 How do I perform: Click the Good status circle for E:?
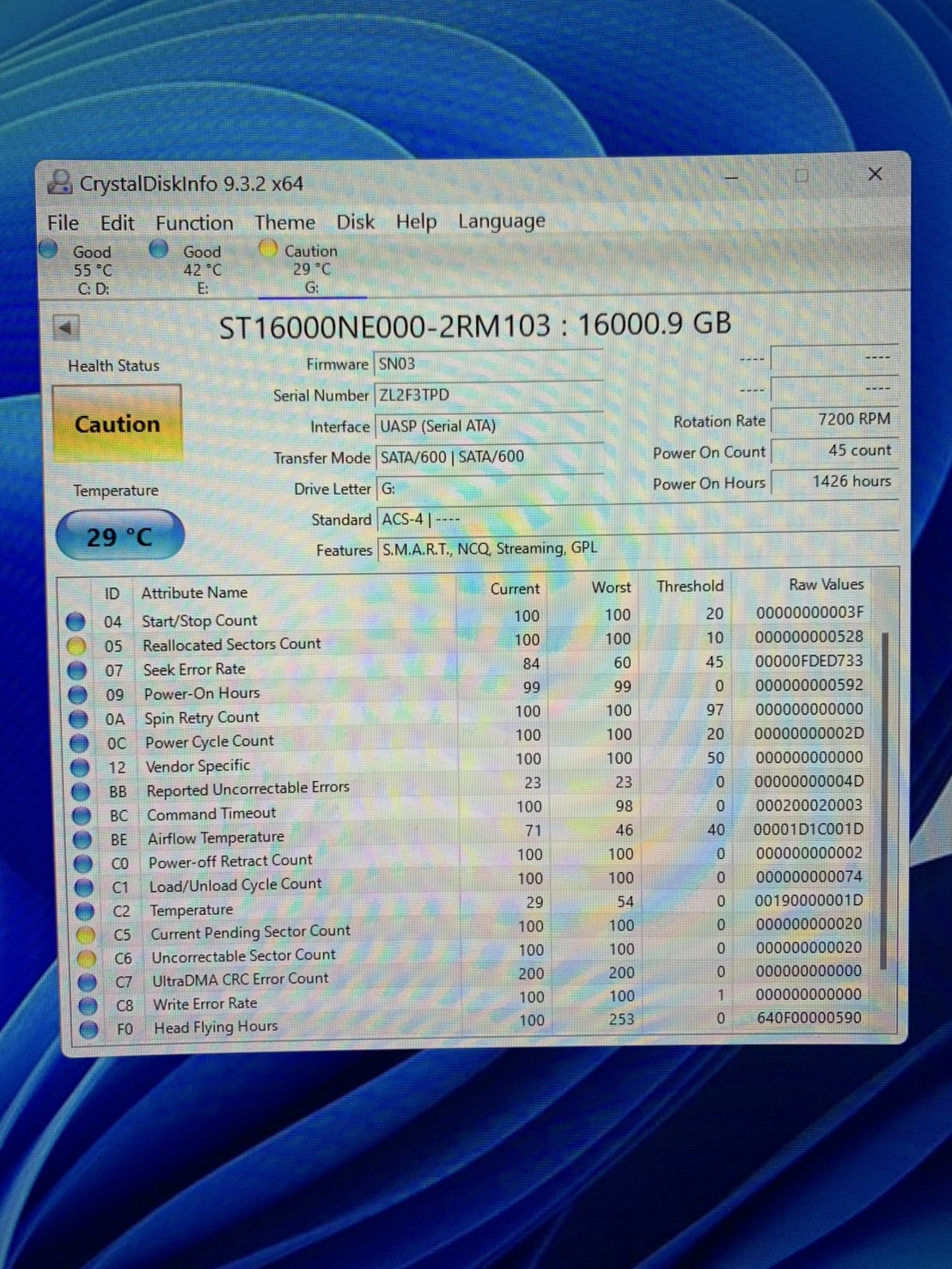pyautogui.click(x=159, y=249)
